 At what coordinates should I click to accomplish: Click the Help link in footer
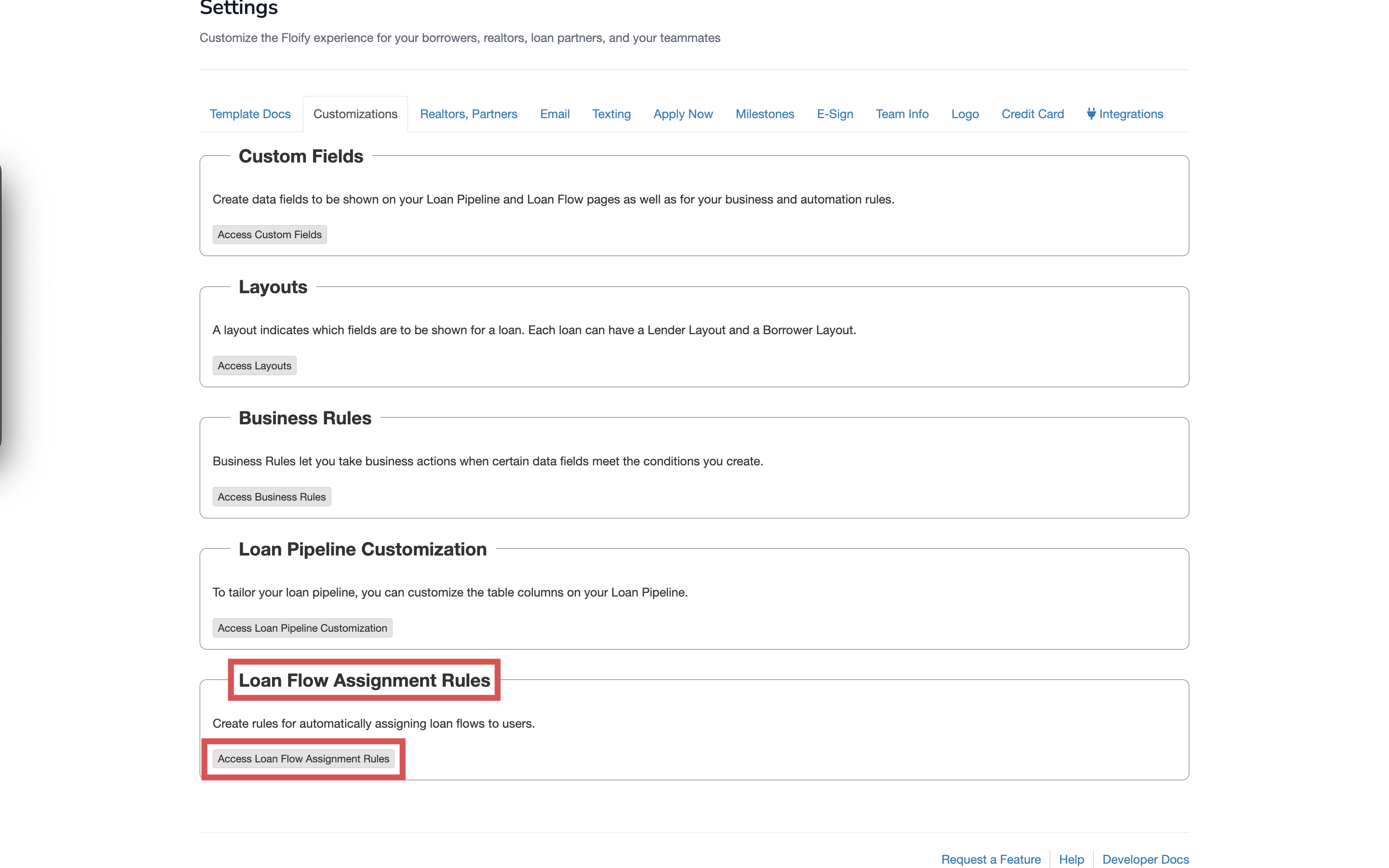[x=1071, y=859]
